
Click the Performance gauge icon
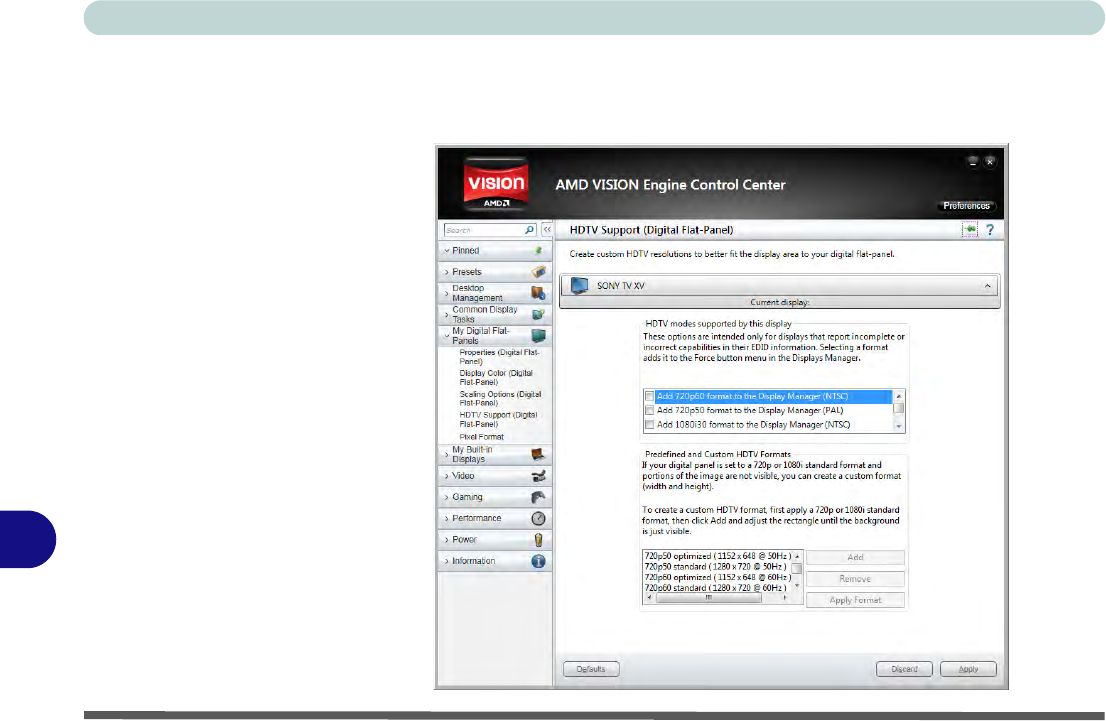538,518
